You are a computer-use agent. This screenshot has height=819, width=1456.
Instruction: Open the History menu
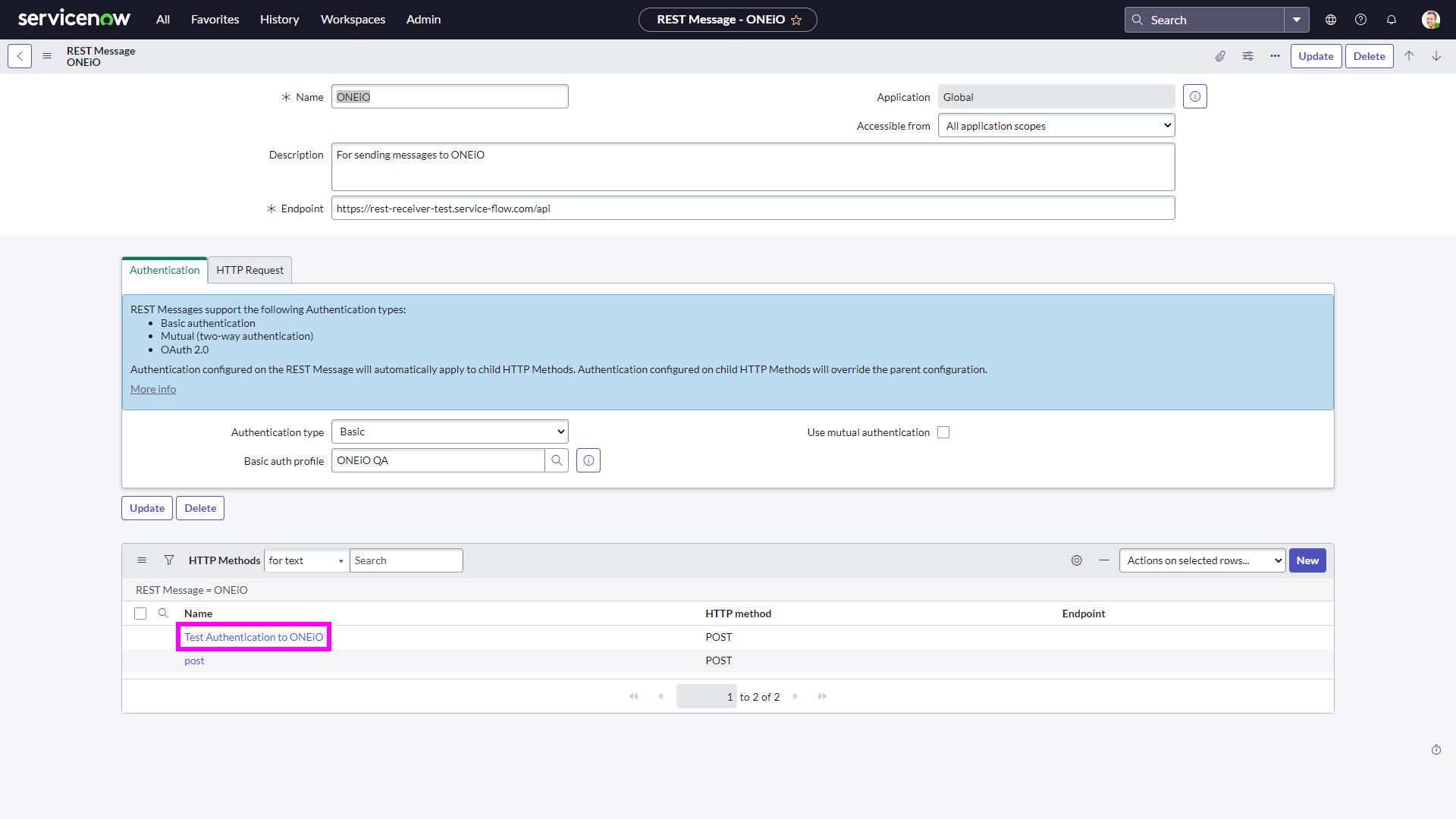pos(279,20)
